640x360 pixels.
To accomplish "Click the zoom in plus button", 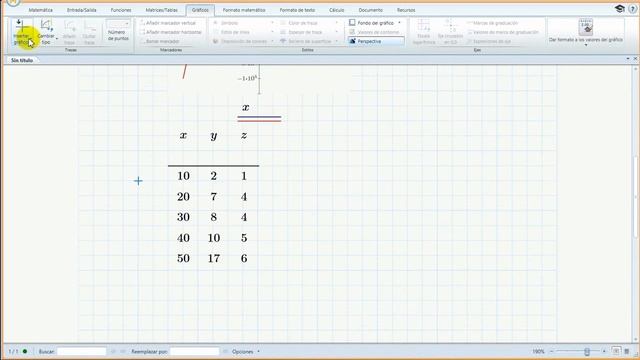I will coord(604,351).
